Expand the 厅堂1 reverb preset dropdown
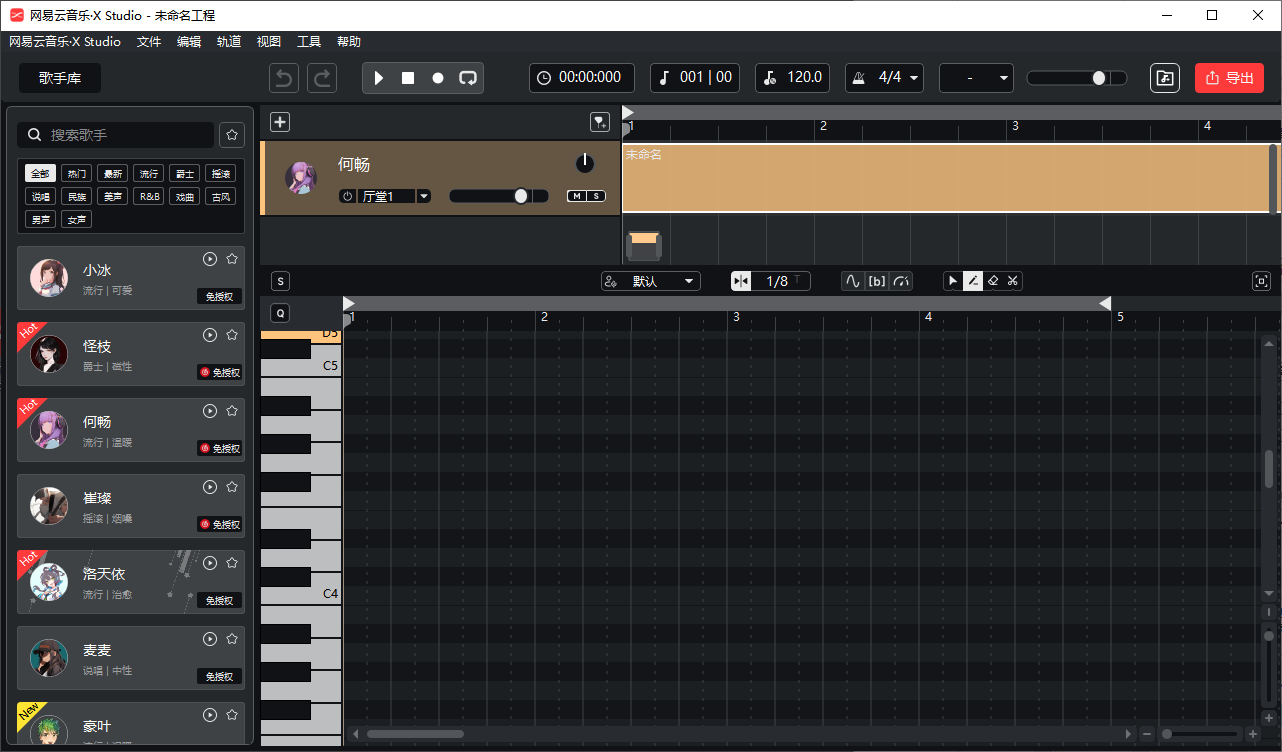The image size is (1282, 752). (x=424, y=196)
